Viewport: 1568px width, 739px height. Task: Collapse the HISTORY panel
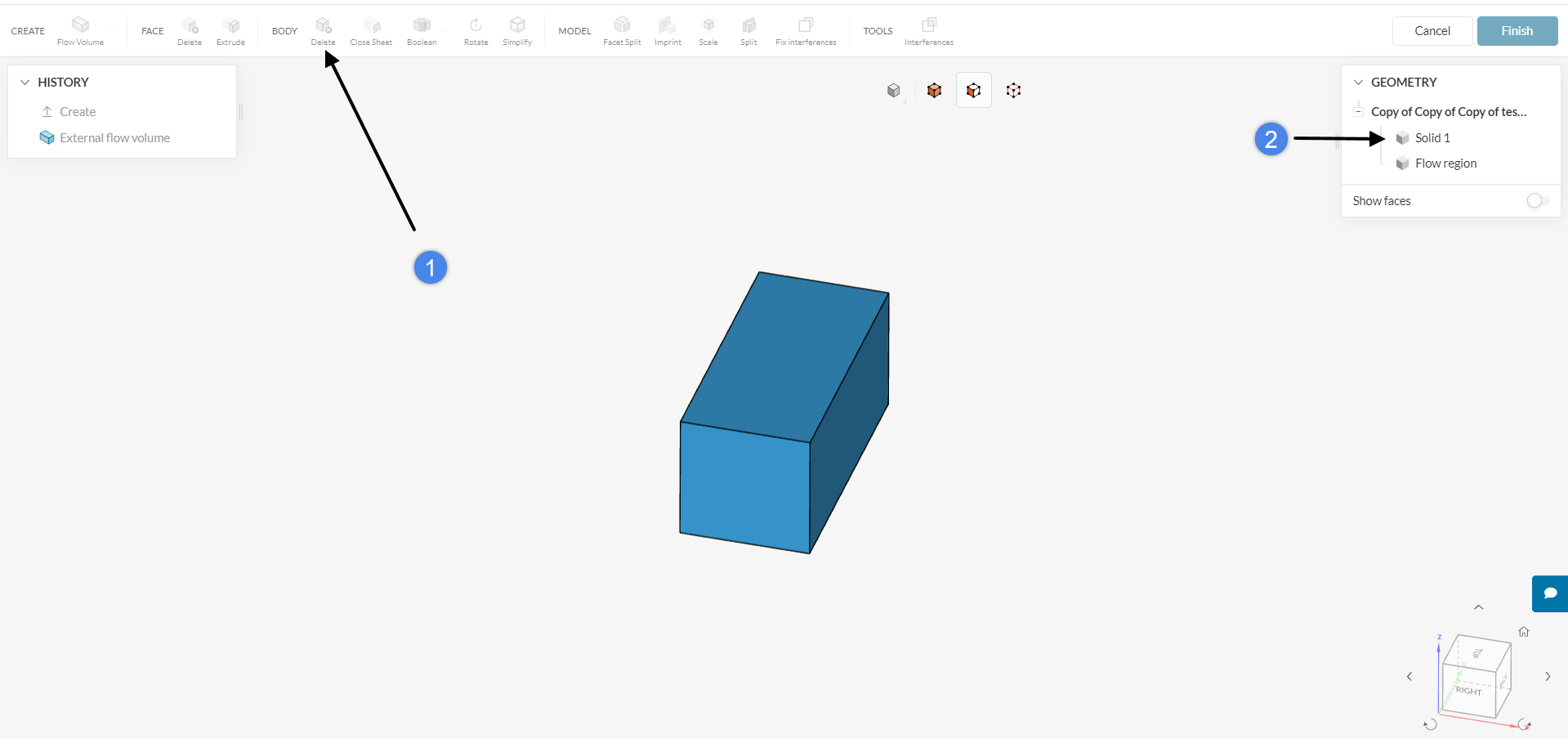pos(25,83)
